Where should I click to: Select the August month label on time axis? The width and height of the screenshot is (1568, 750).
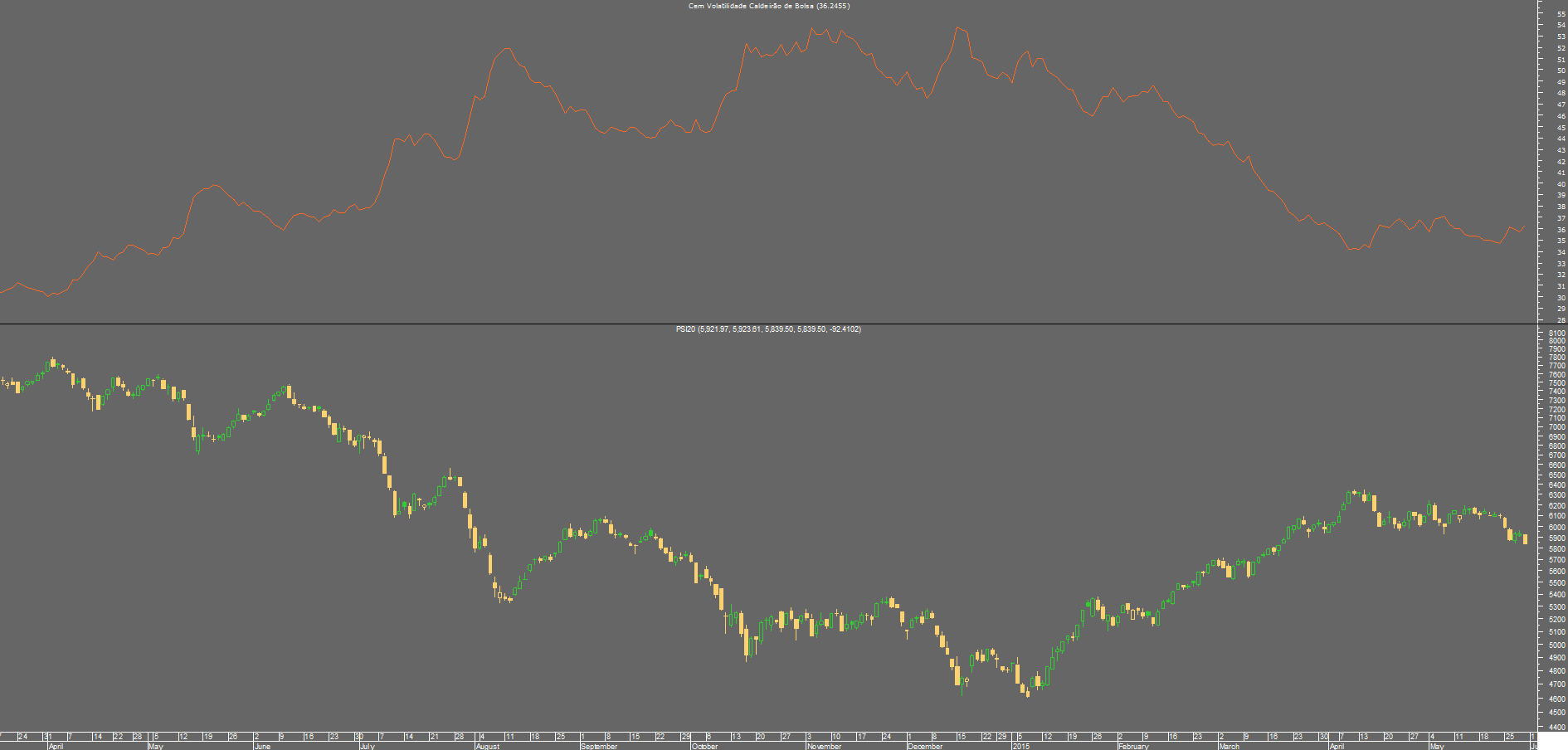click(x=488, y=746)
